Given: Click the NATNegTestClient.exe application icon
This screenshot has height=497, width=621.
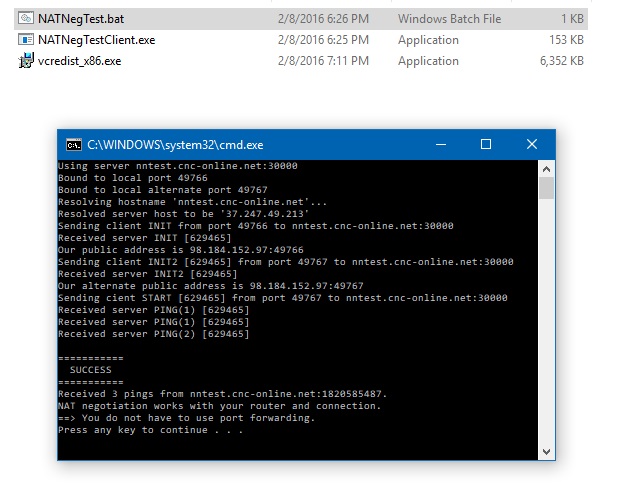Looking at the screenshot, I should 25,40.
